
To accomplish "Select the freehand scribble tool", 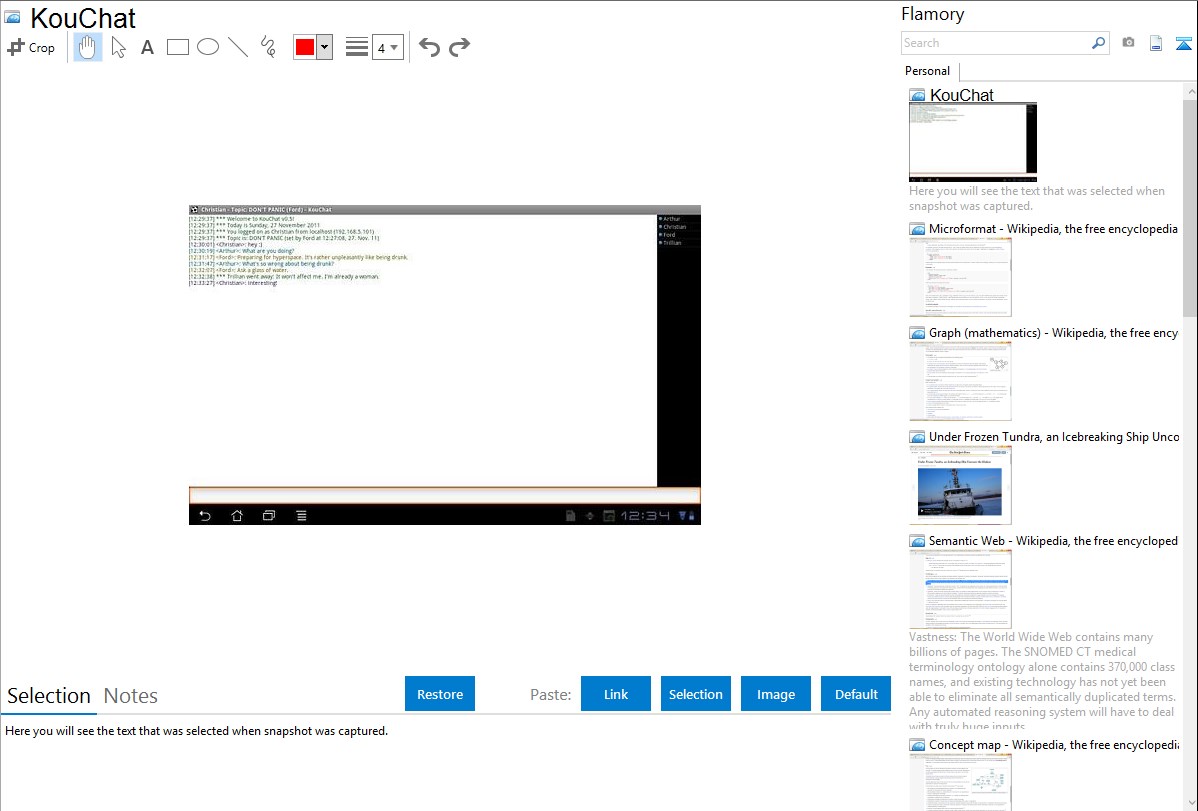I will click(x=268, y=47).
